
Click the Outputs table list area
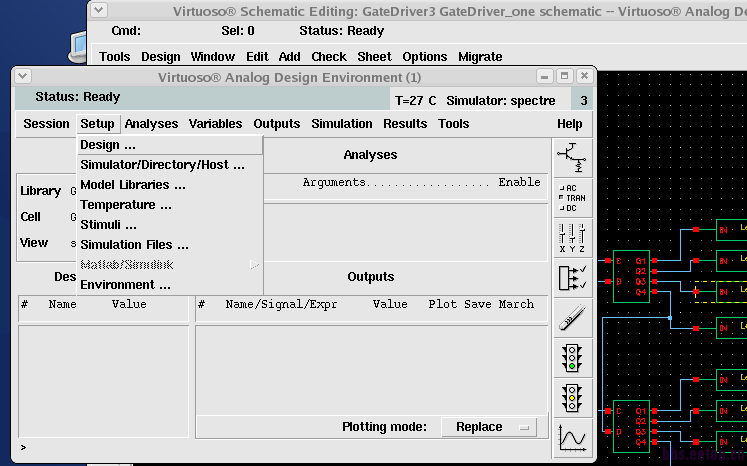coord(372,370)
